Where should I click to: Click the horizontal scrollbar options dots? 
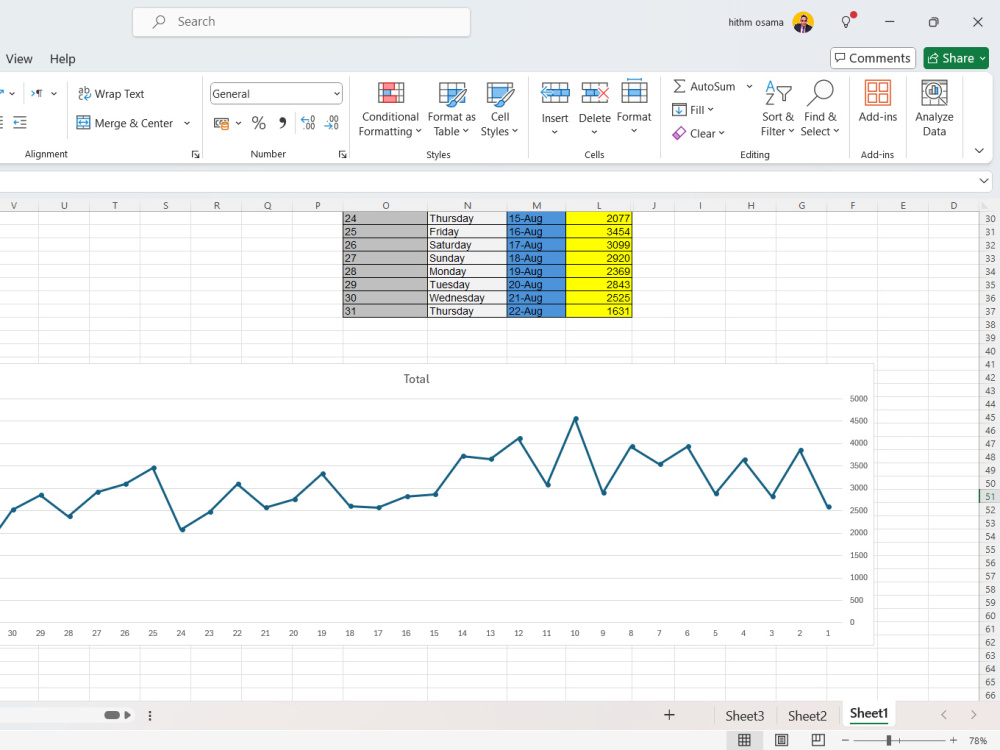point(150,716)
